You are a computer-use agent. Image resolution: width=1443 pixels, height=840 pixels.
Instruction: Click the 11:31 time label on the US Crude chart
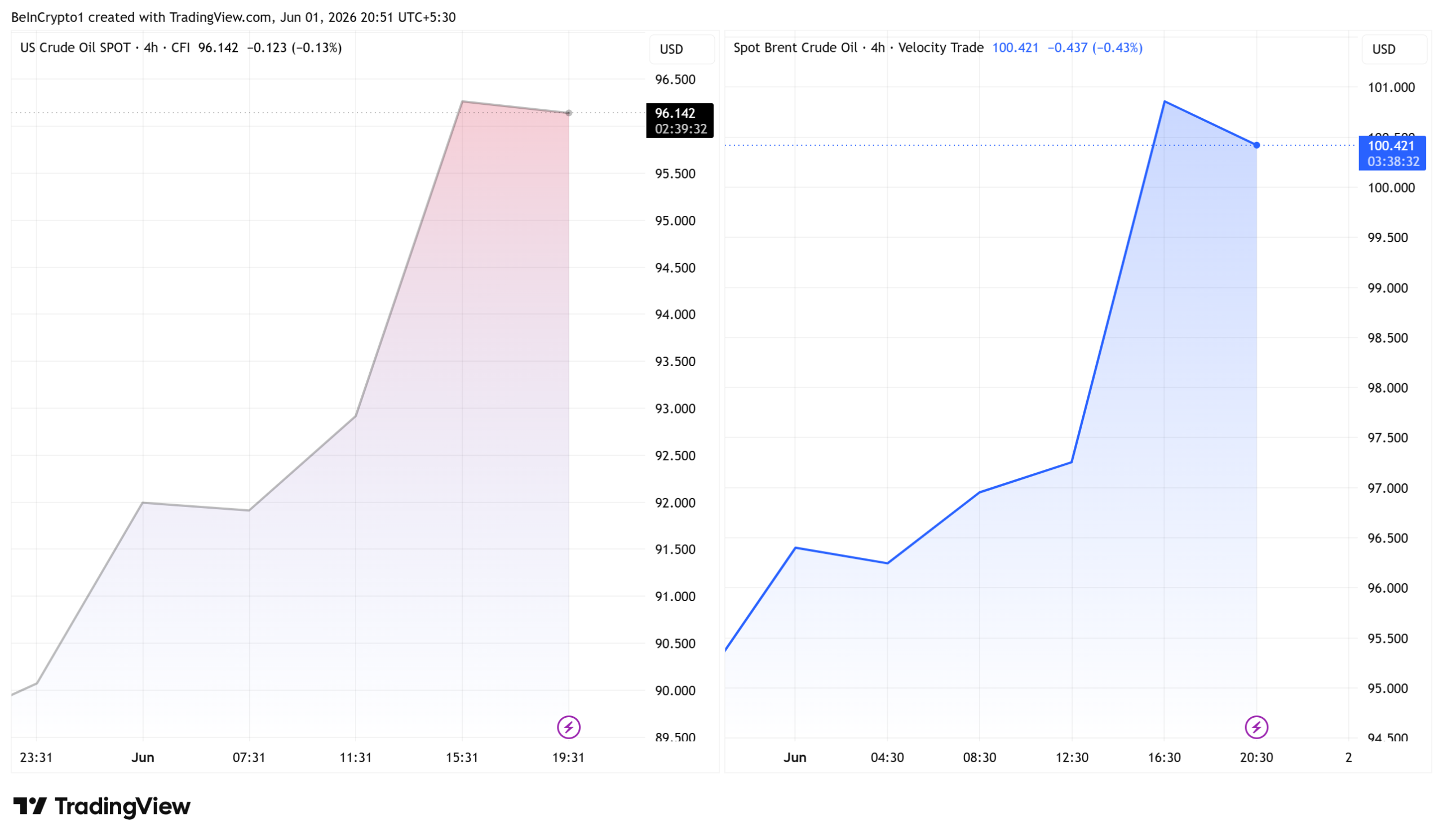(356, 758)
